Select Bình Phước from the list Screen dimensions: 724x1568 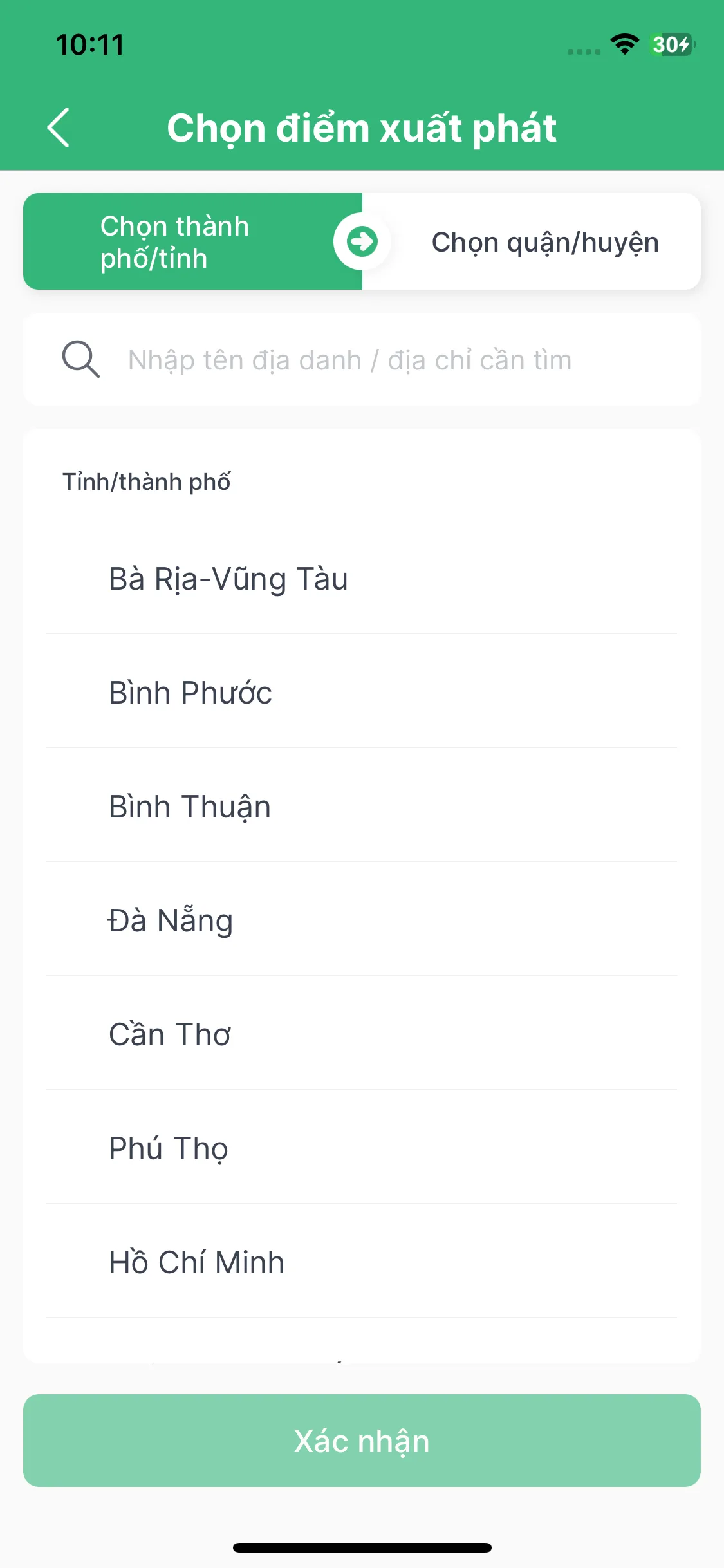(x=362, y=692)
